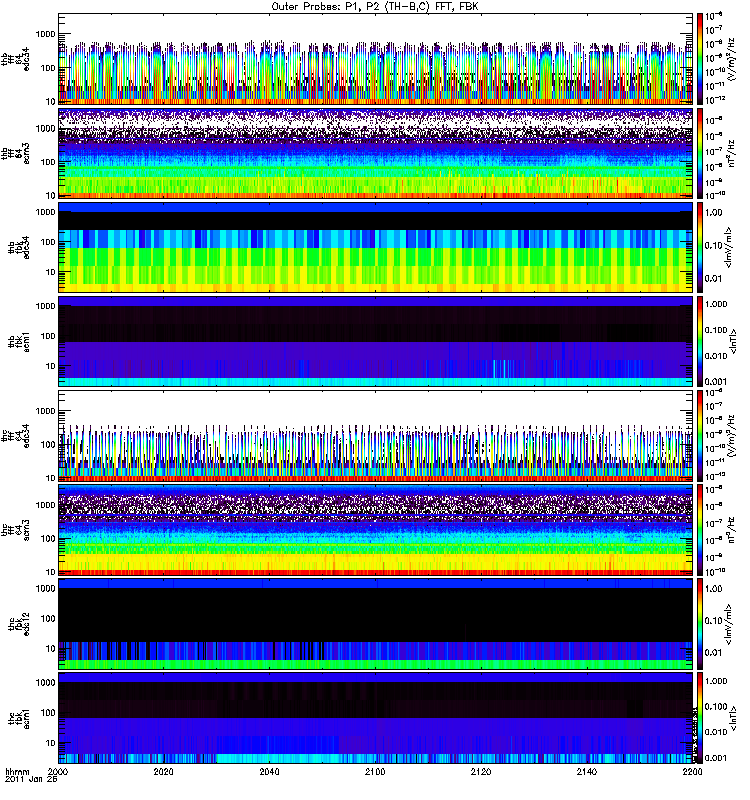This screenshot has width=750, height=800.
Task: Click inside the thb fff edc34 spectrogram panel
Action: 376,59
